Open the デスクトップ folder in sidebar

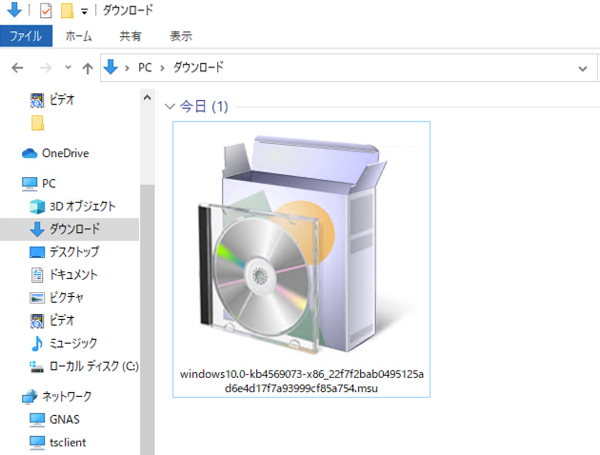[74, 252]
